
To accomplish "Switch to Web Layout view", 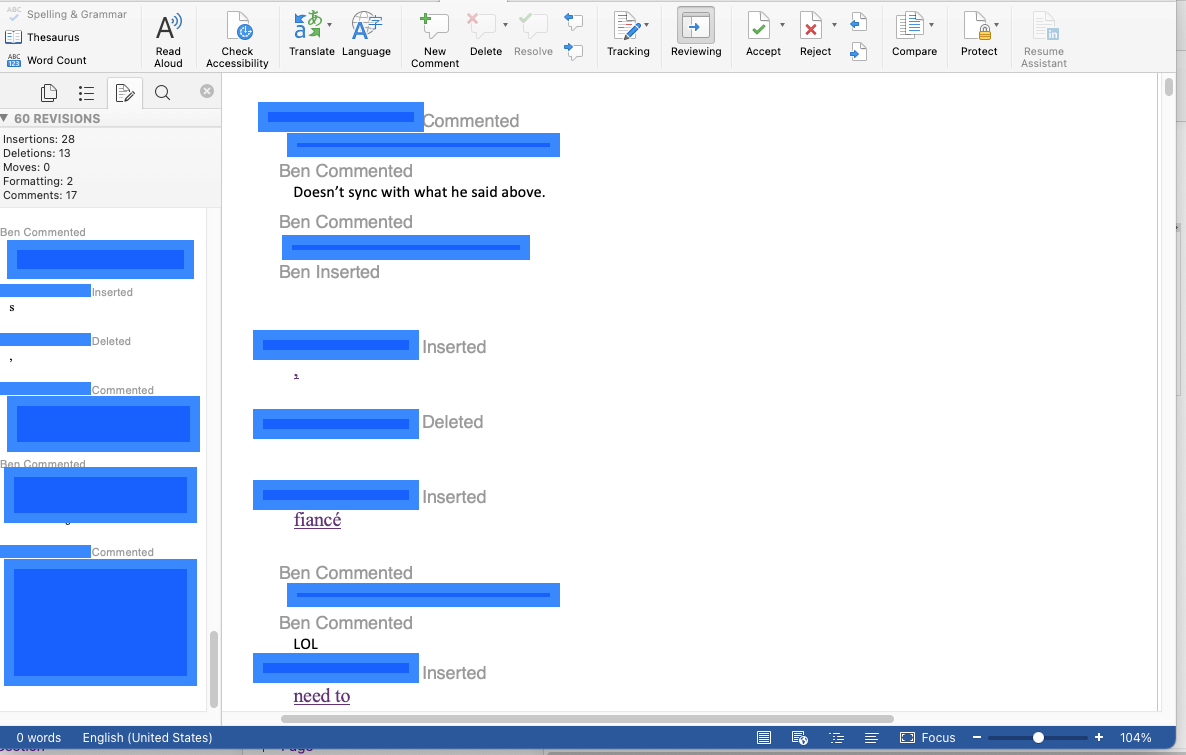I will pos(799,738).
